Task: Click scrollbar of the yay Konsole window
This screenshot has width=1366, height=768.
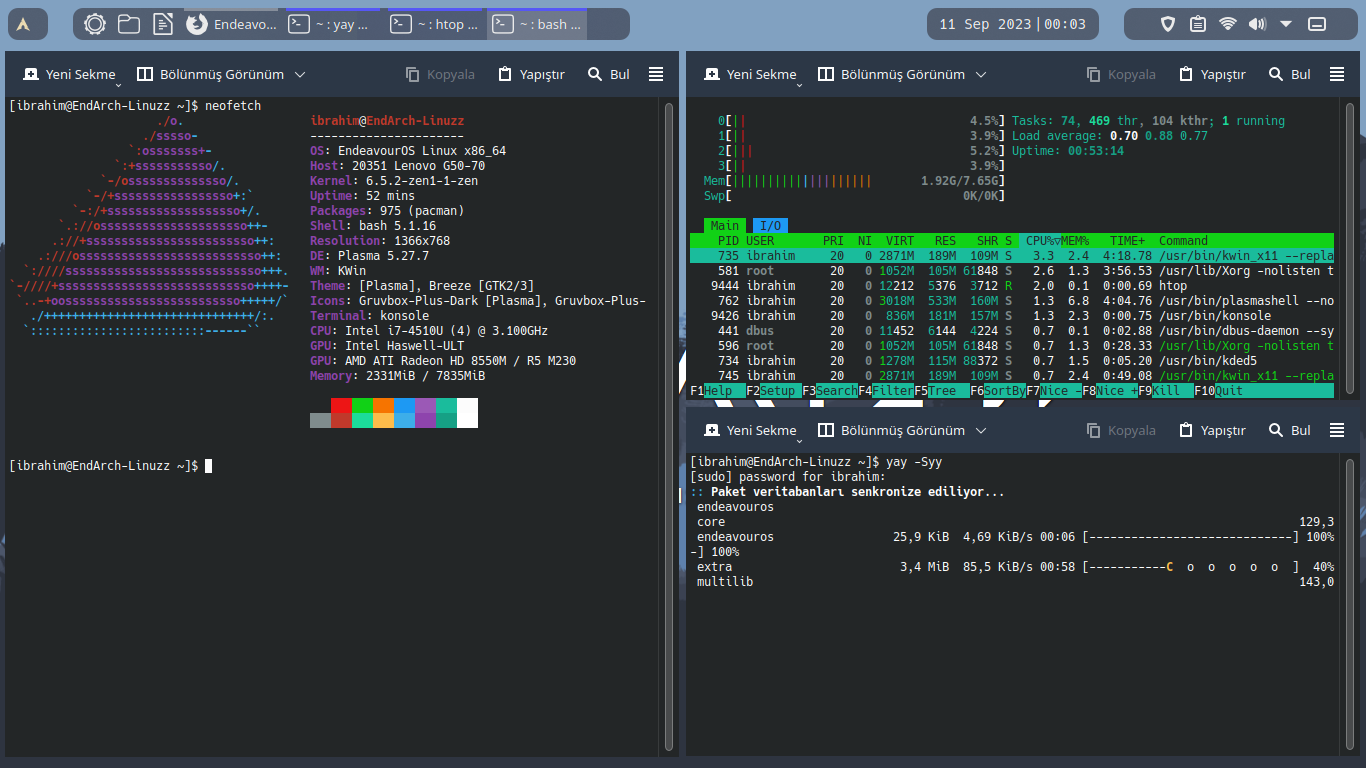Action: point(1349,603)
